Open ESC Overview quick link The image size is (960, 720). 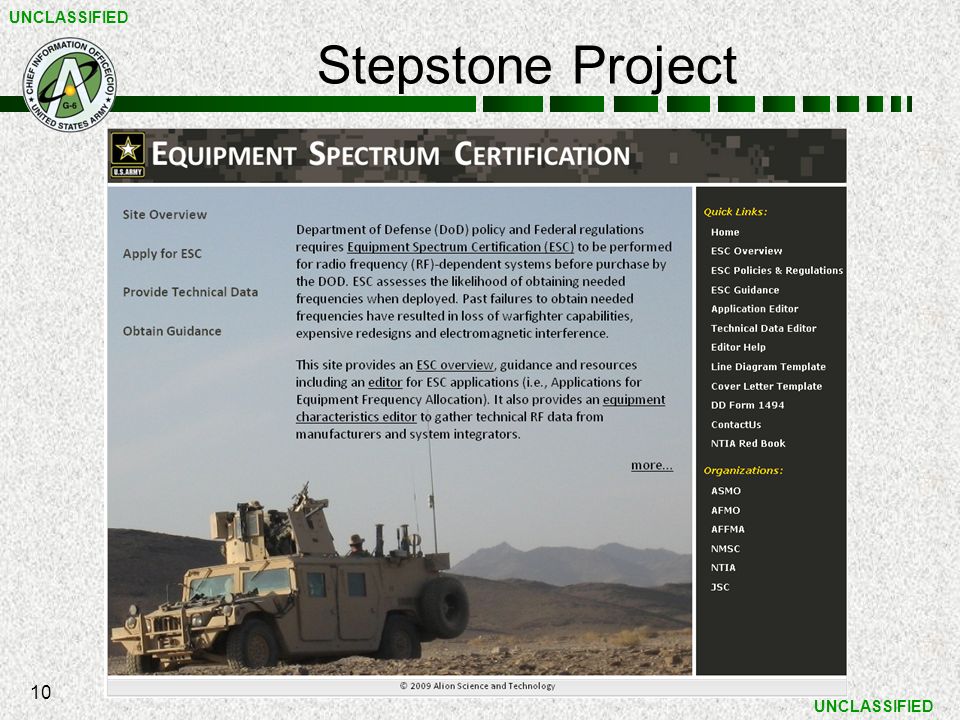click(746, 251)
